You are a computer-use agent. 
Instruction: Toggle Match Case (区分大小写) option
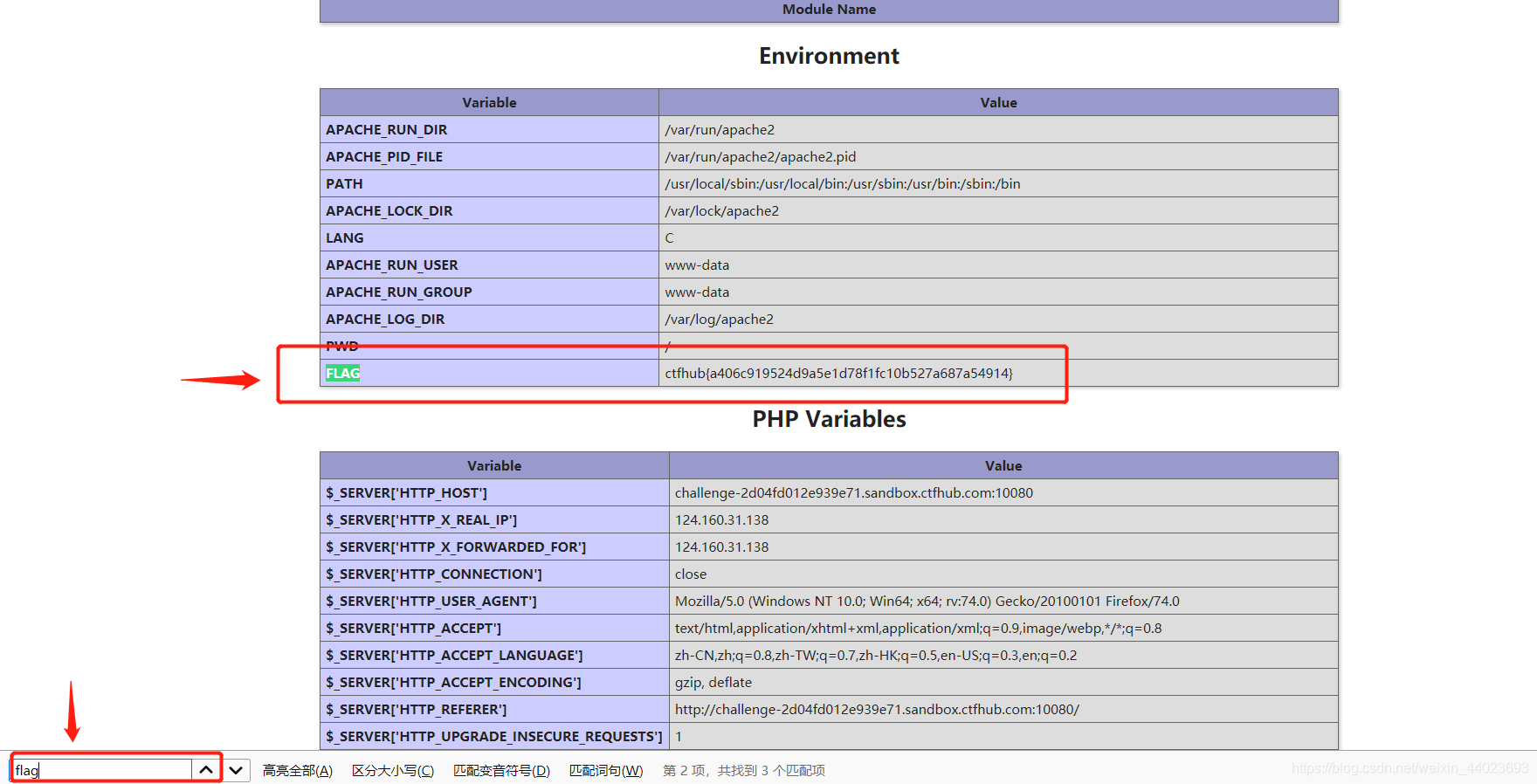(393, 770)
